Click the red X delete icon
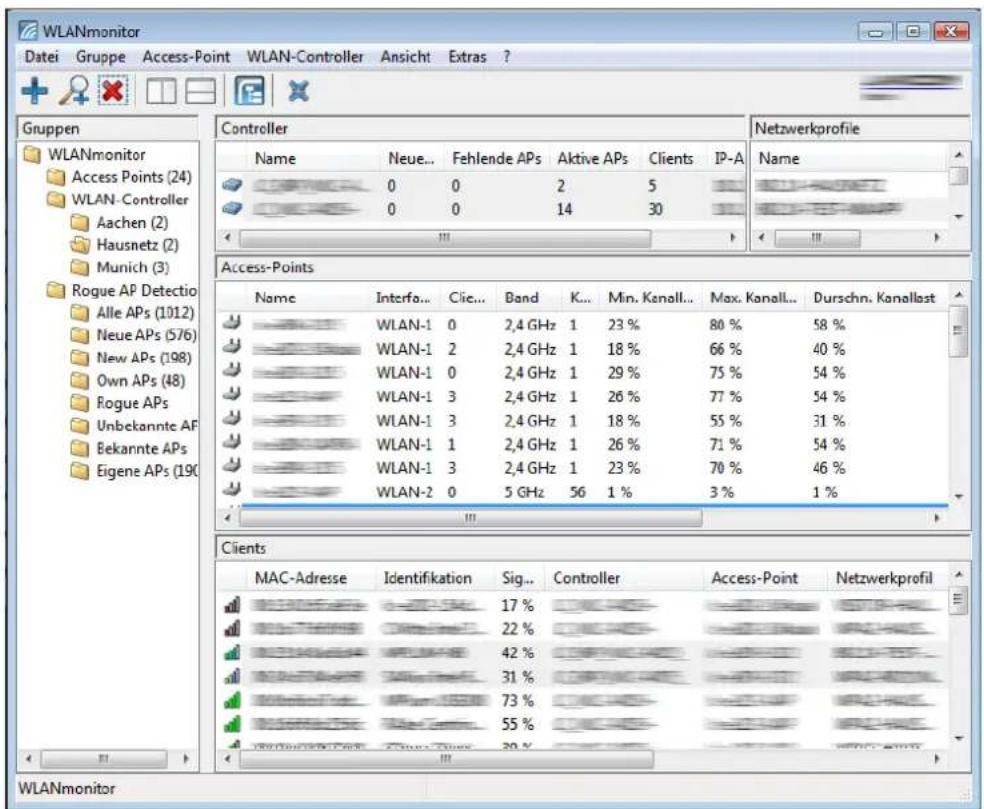 113,91
